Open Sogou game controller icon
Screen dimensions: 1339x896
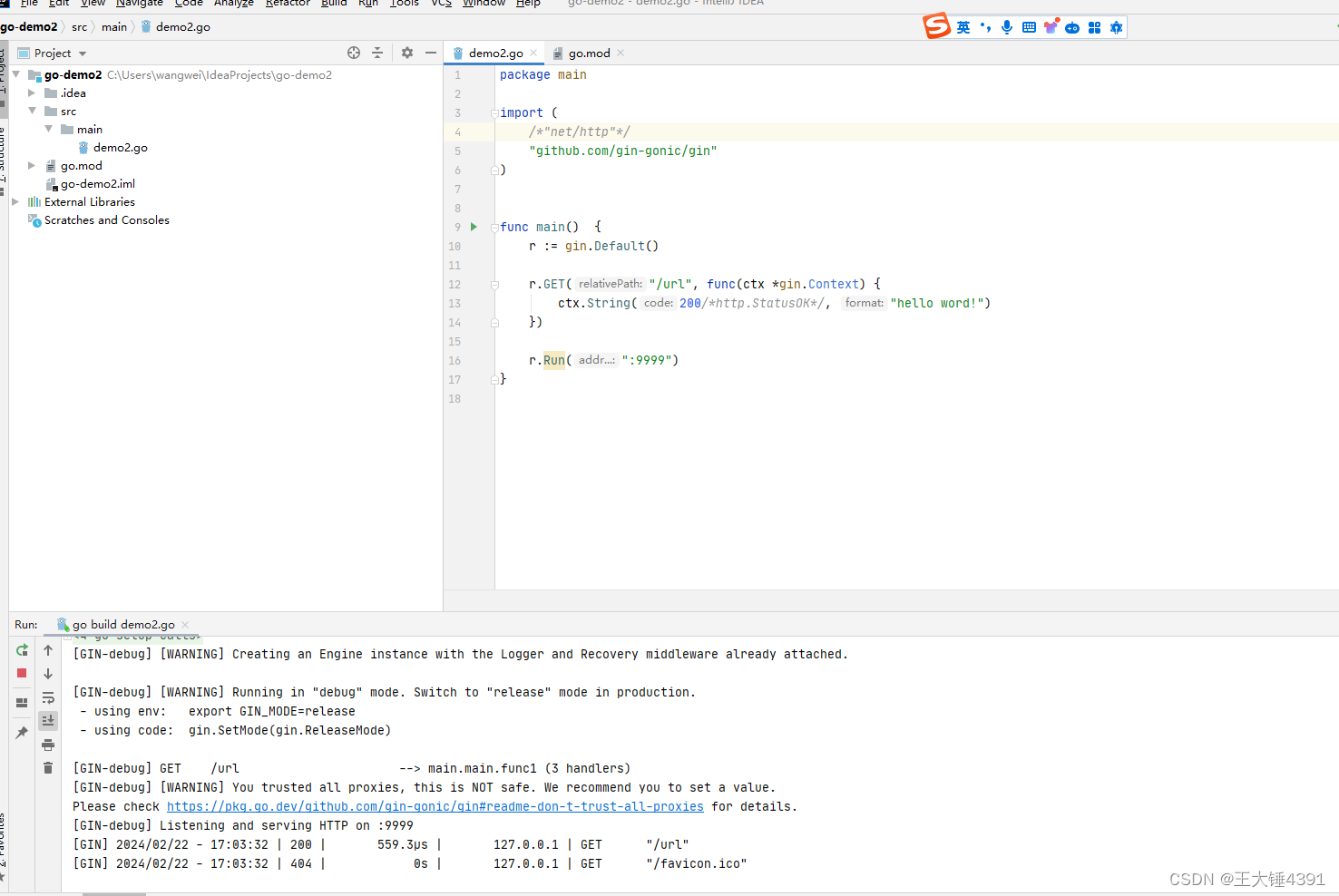(x=1072, y=27)
